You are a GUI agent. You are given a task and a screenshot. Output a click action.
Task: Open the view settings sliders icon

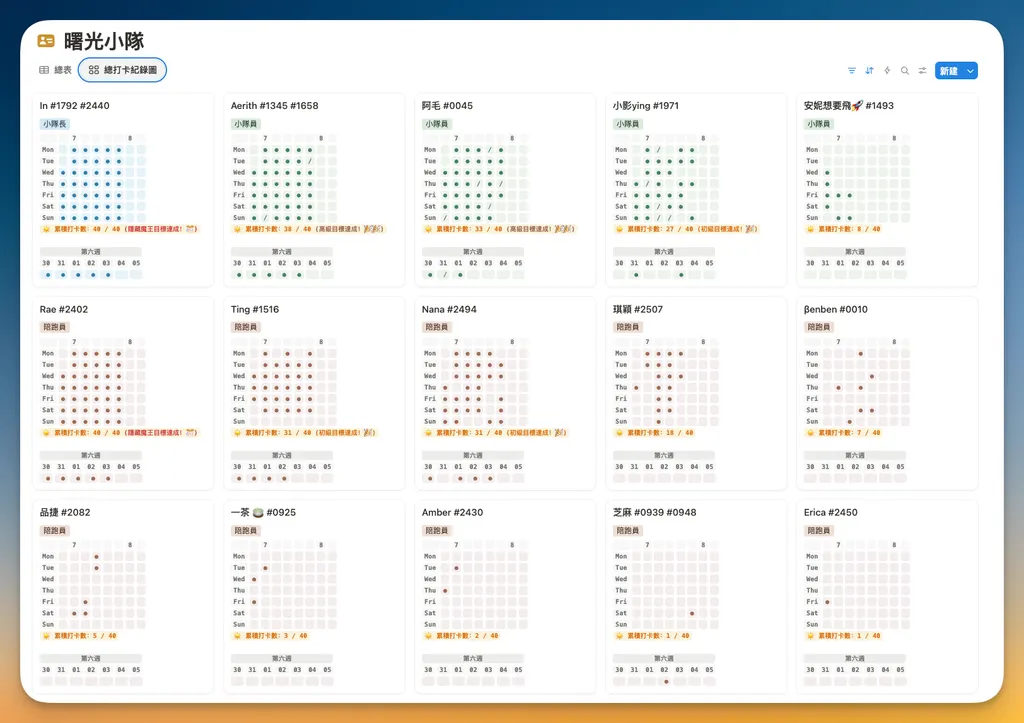point(922,71)
